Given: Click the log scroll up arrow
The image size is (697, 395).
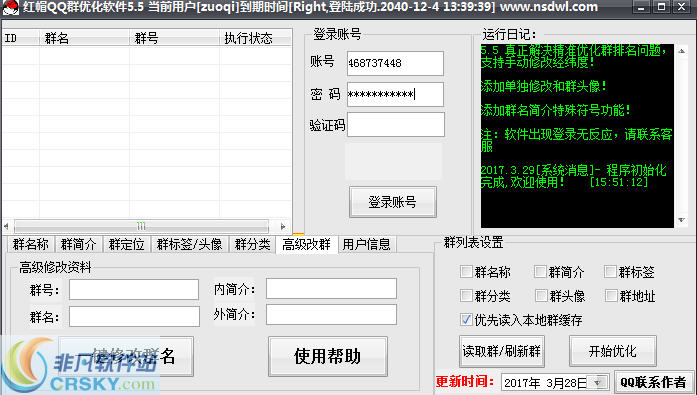Looking at the screenshot, I should coord(681,51).
